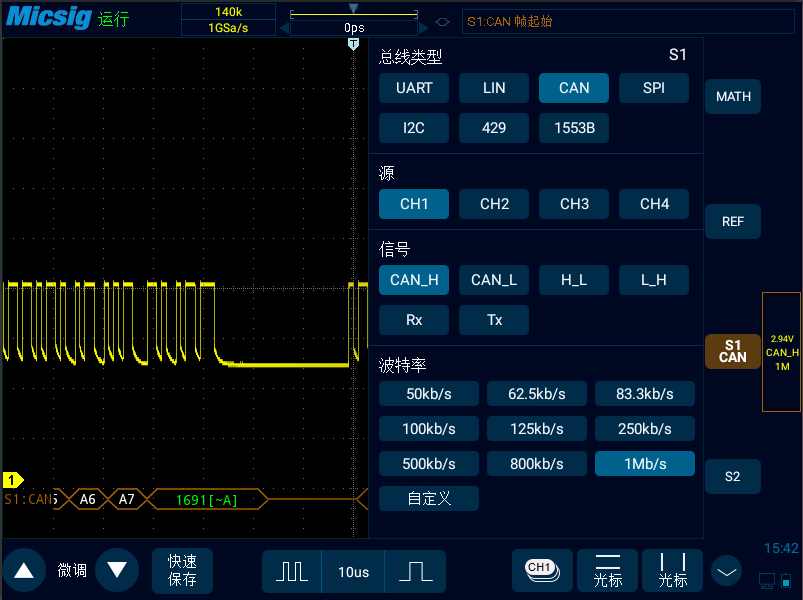Open the MATH side tab

(733, 97)
